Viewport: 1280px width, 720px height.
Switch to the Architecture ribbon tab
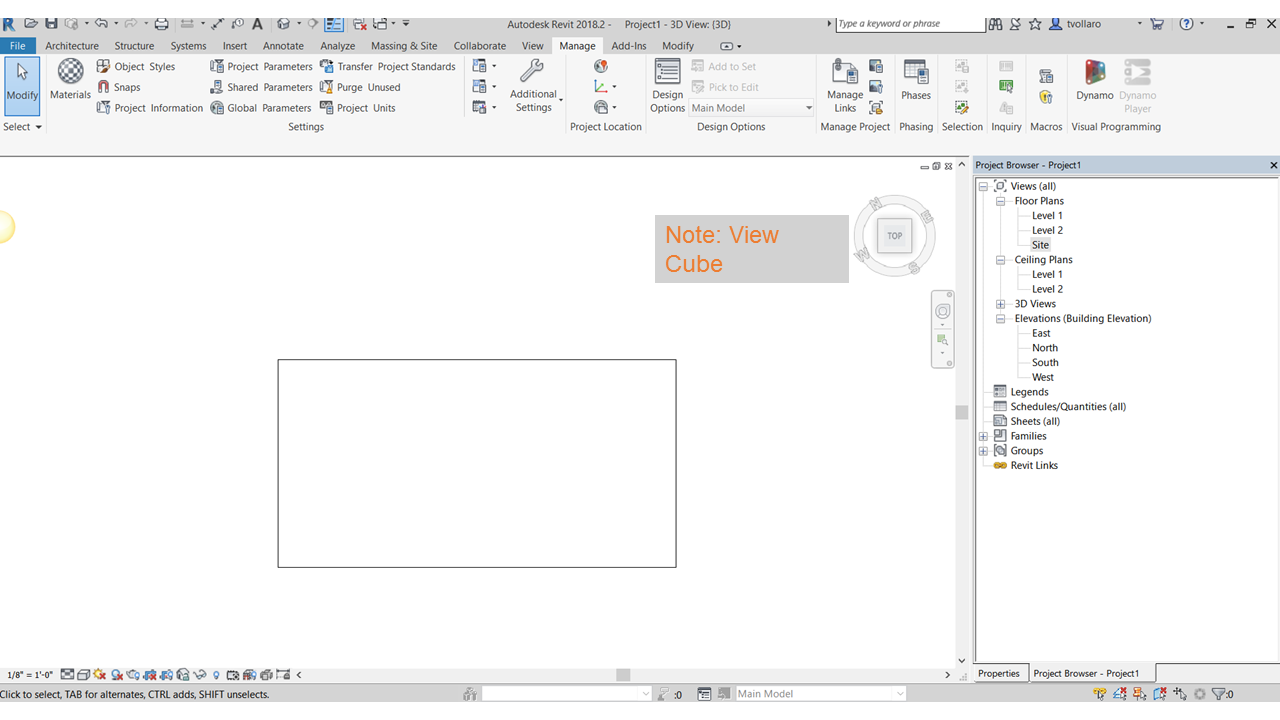click(x=71, y=45)
